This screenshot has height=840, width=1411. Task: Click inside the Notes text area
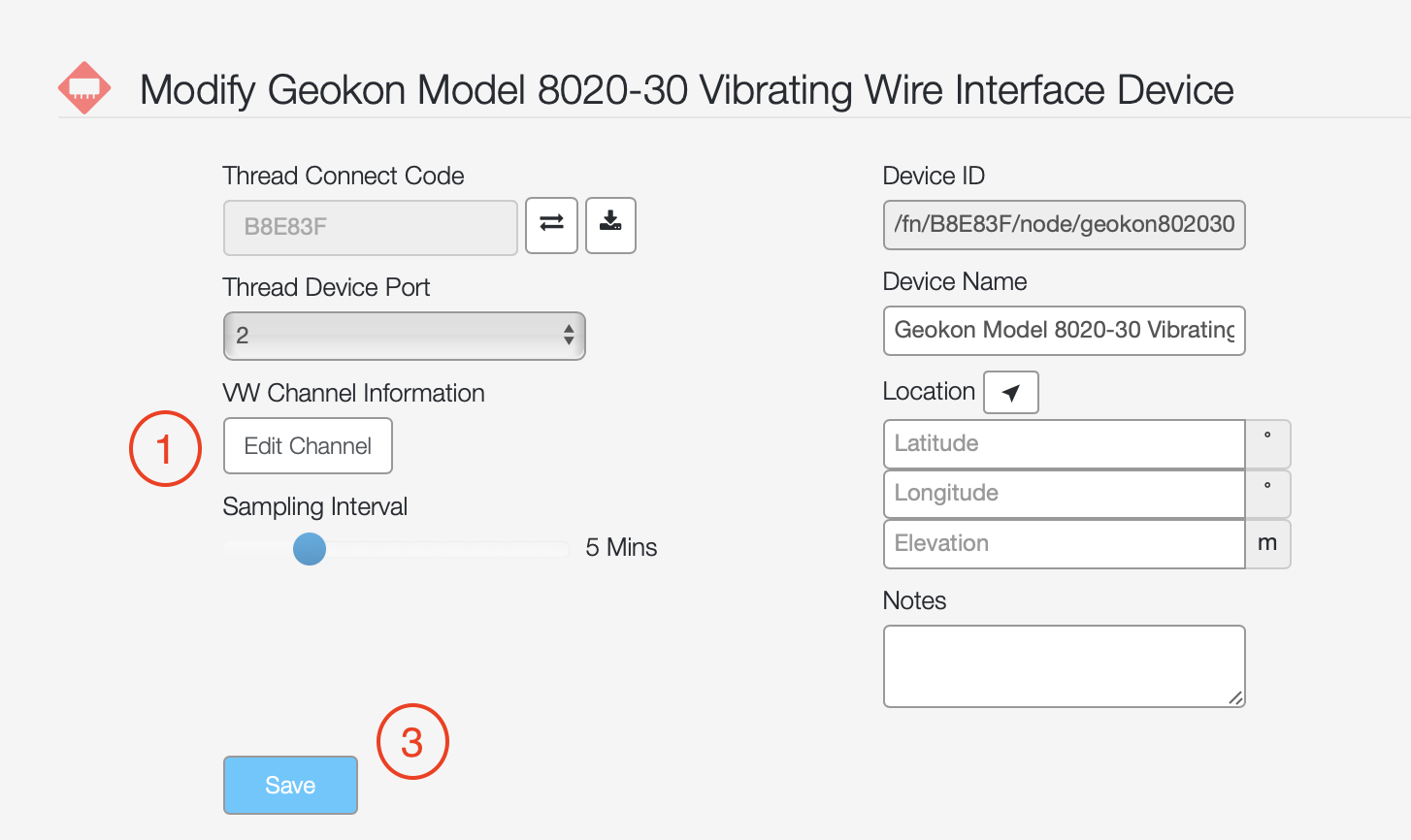[x=1065, y=666]
